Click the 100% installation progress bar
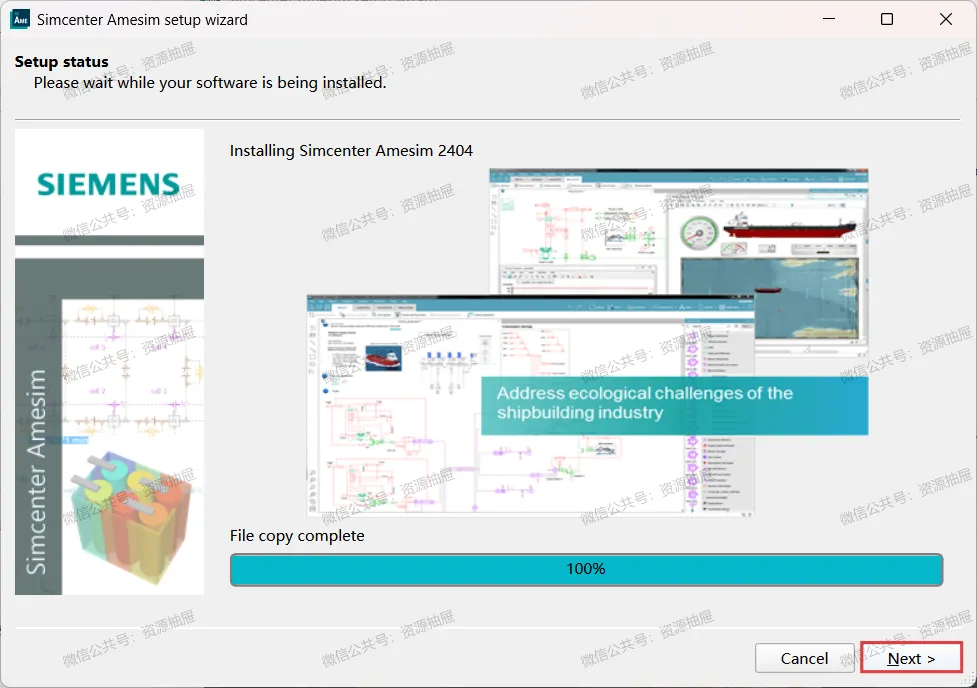Screen dimensions: 977x688 (586, 569)
